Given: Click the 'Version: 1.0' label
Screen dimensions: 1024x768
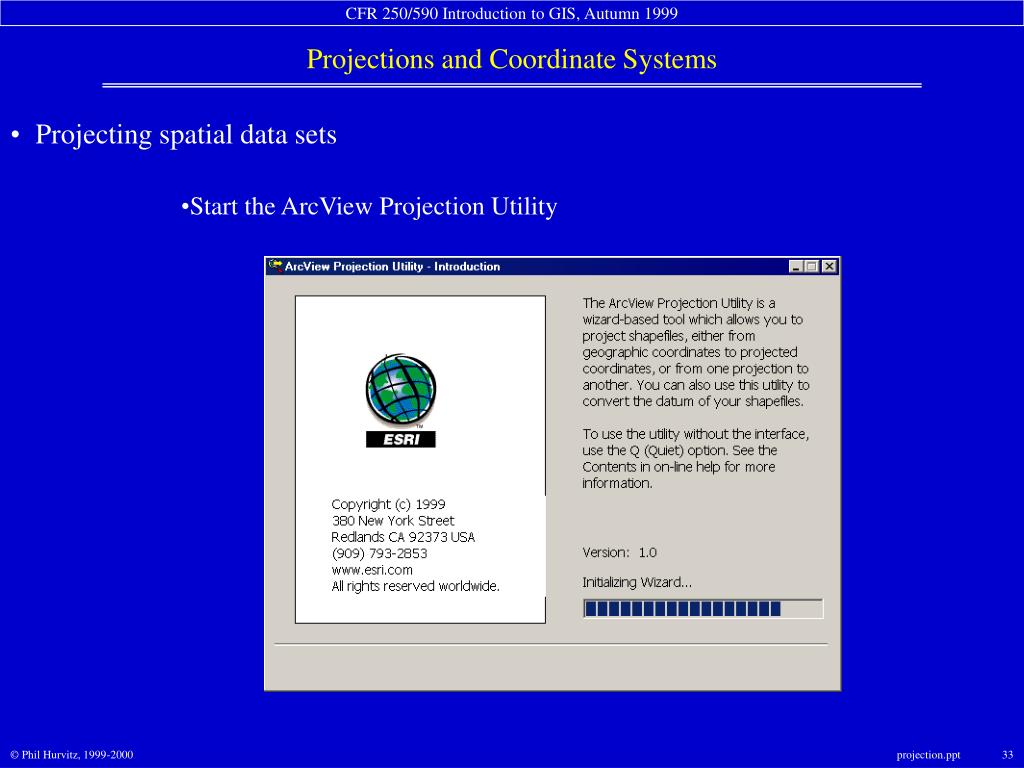Looking at the screenshot, I should tap(619, 552).
